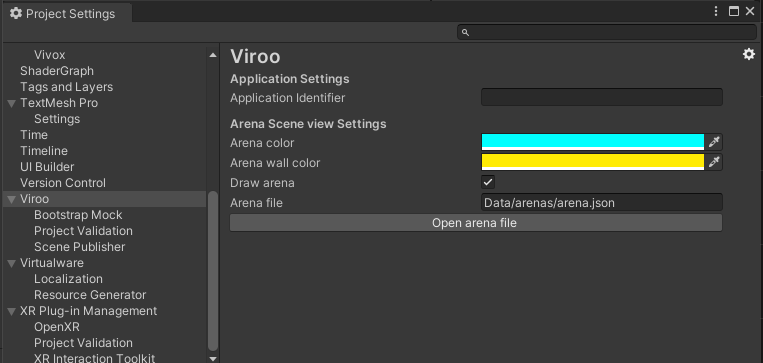
Task: Click the sidebar scrollbar up arrow
Action: tap(213, 55)
